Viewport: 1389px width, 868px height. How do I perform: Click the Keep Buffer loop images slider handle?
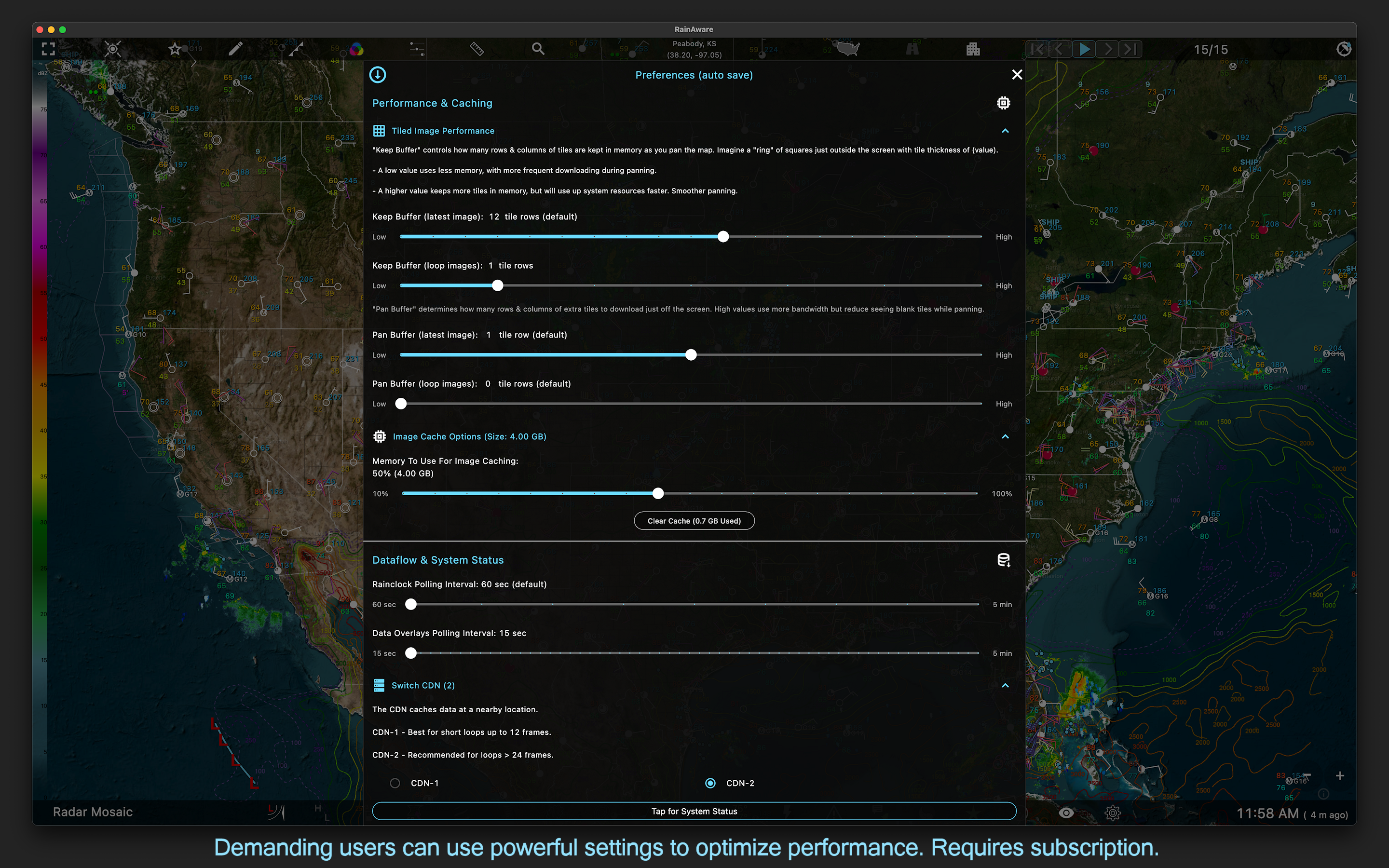[498, 285]
